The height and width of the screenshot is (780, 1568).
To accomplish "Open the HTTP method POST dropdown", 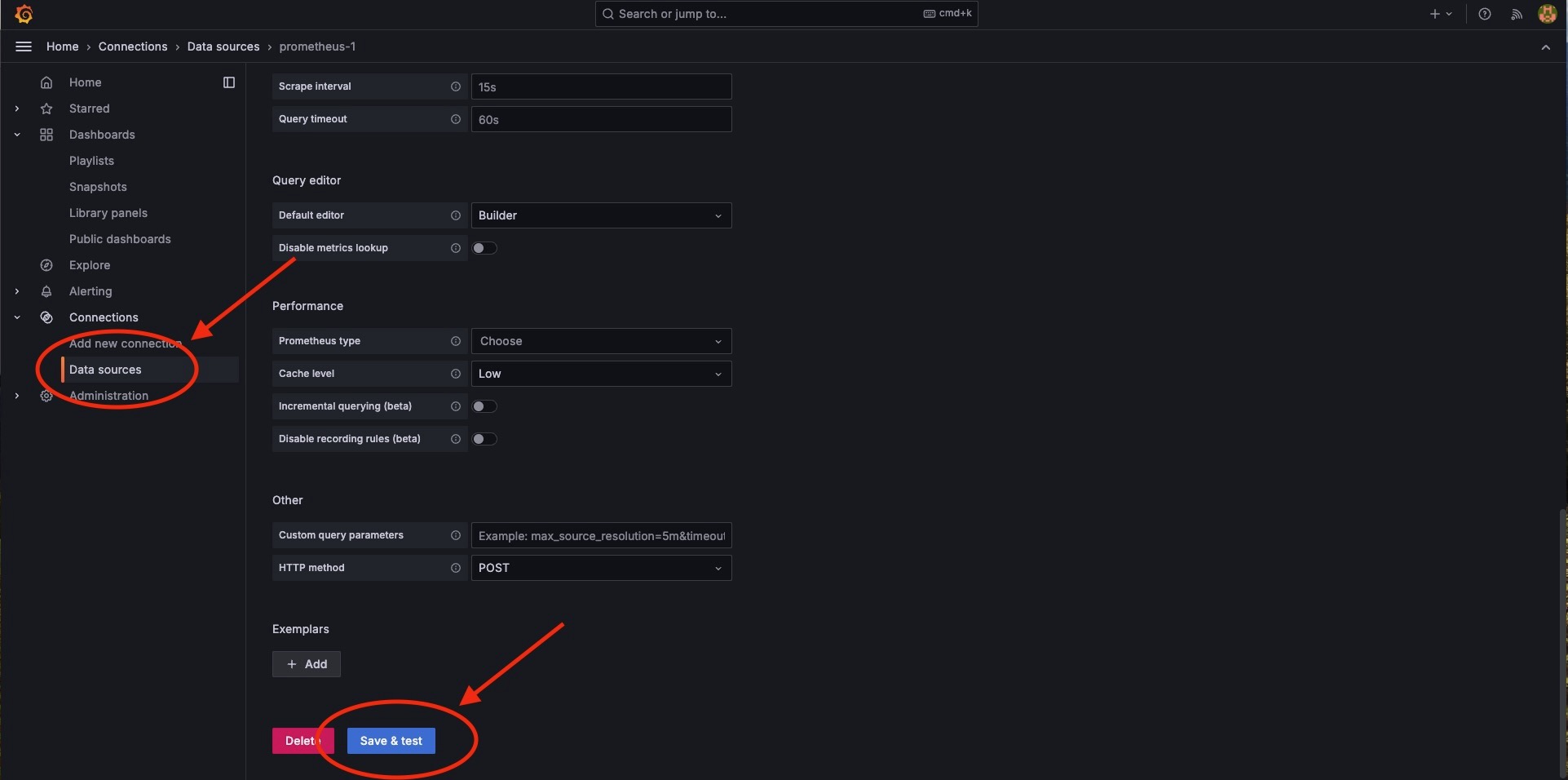I will coord(601,568).
